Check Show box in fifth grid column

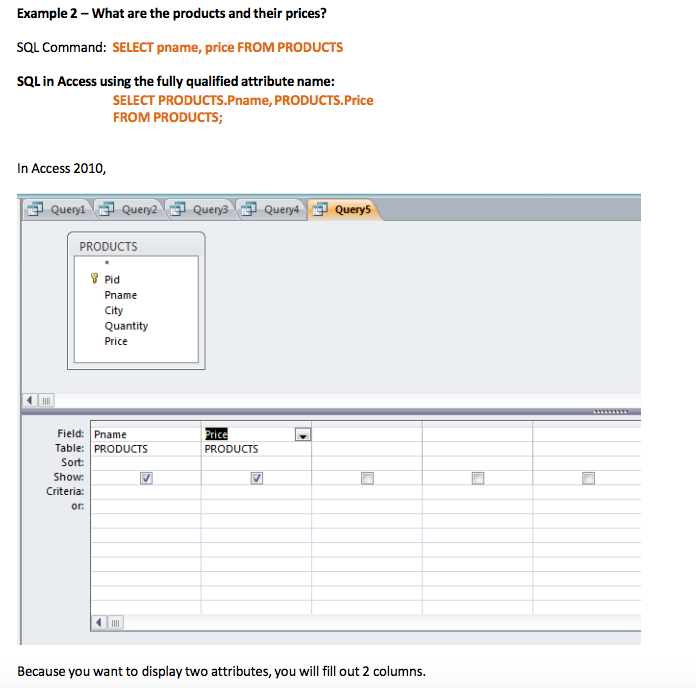[x=588, y=478]
